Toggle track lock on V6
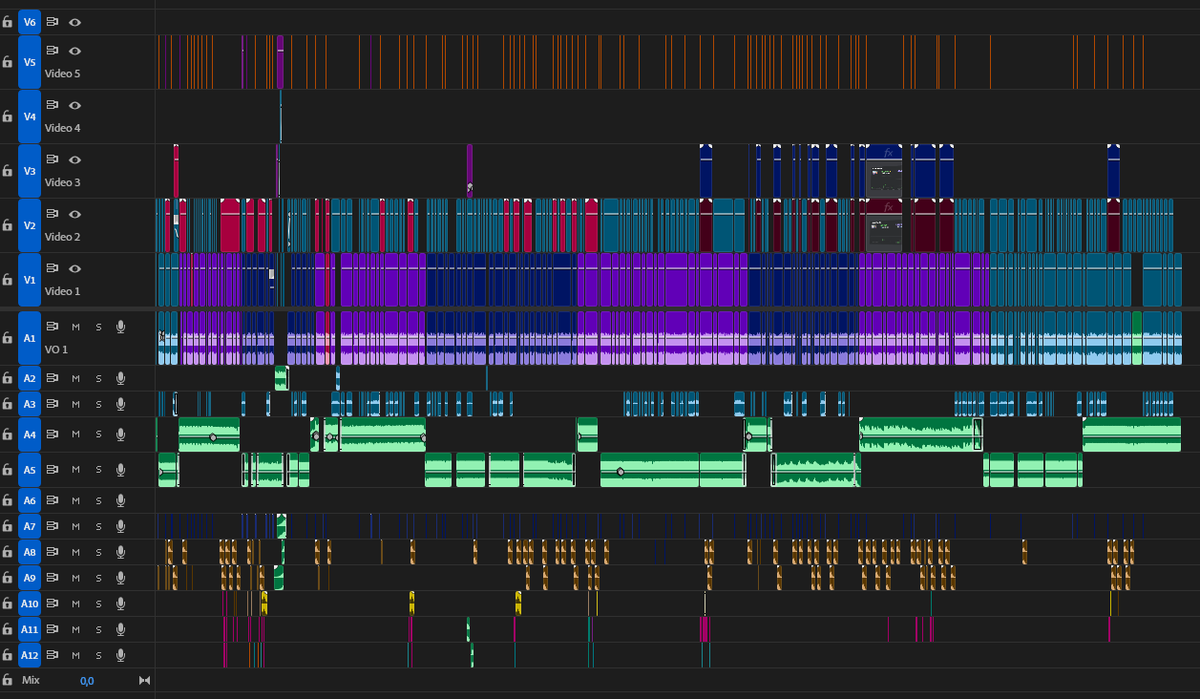Image resolution: width=1200 pixels, height=699 pixels. [7, 21]
